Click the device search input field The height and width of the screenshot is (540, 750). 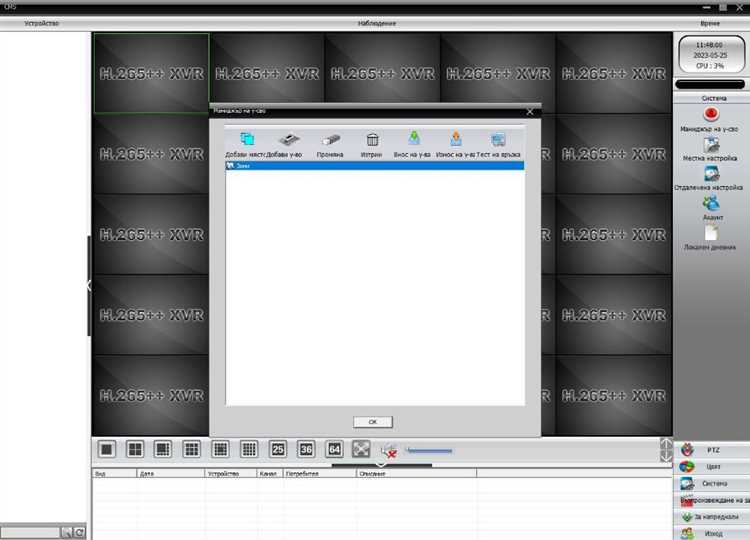pos(30,532)
